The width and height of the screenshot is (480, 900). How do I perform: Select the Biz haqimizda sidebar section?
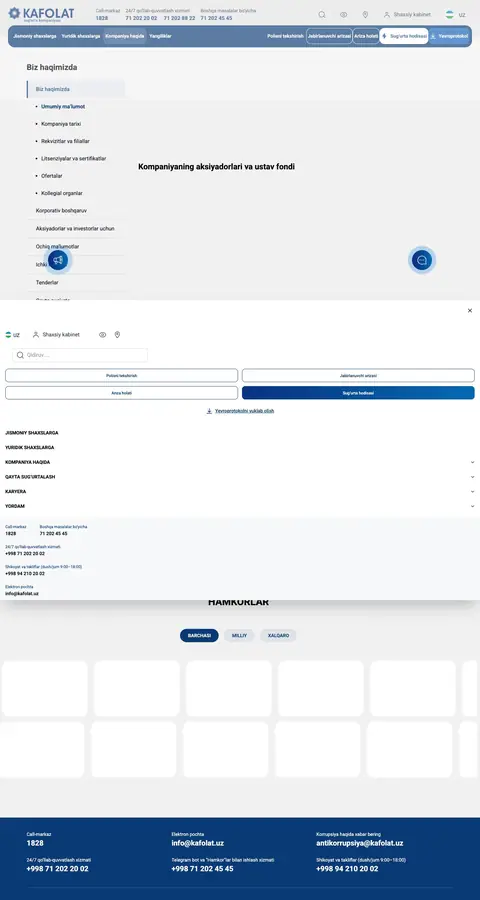pos(76,89)
